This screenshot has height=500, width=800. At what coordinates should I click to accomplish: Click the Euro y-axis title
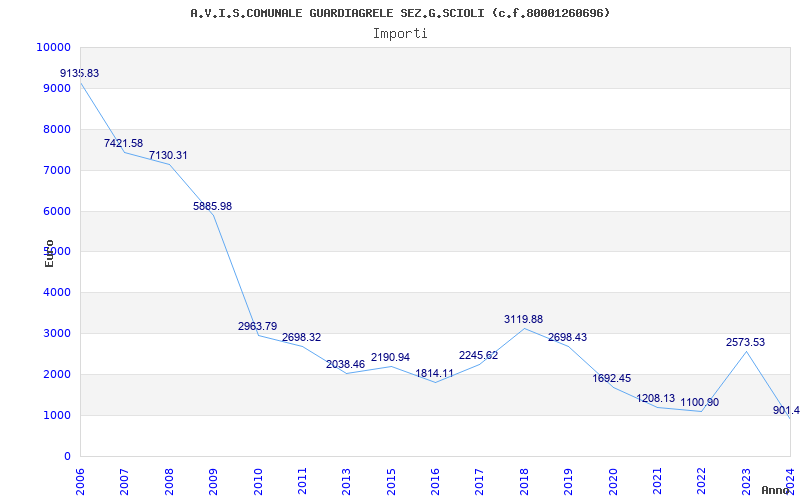pyautogui.click(x=49, y=253)
